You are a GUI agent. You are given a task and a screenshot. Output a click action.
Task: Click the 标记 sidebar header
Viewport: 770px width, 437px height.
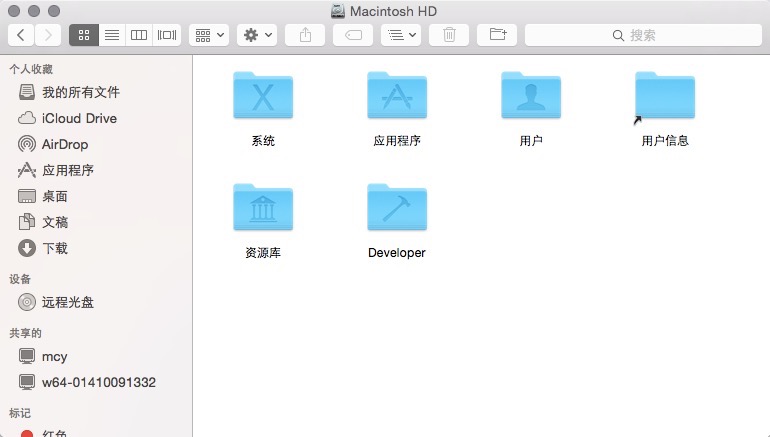[x=20, y=413]
